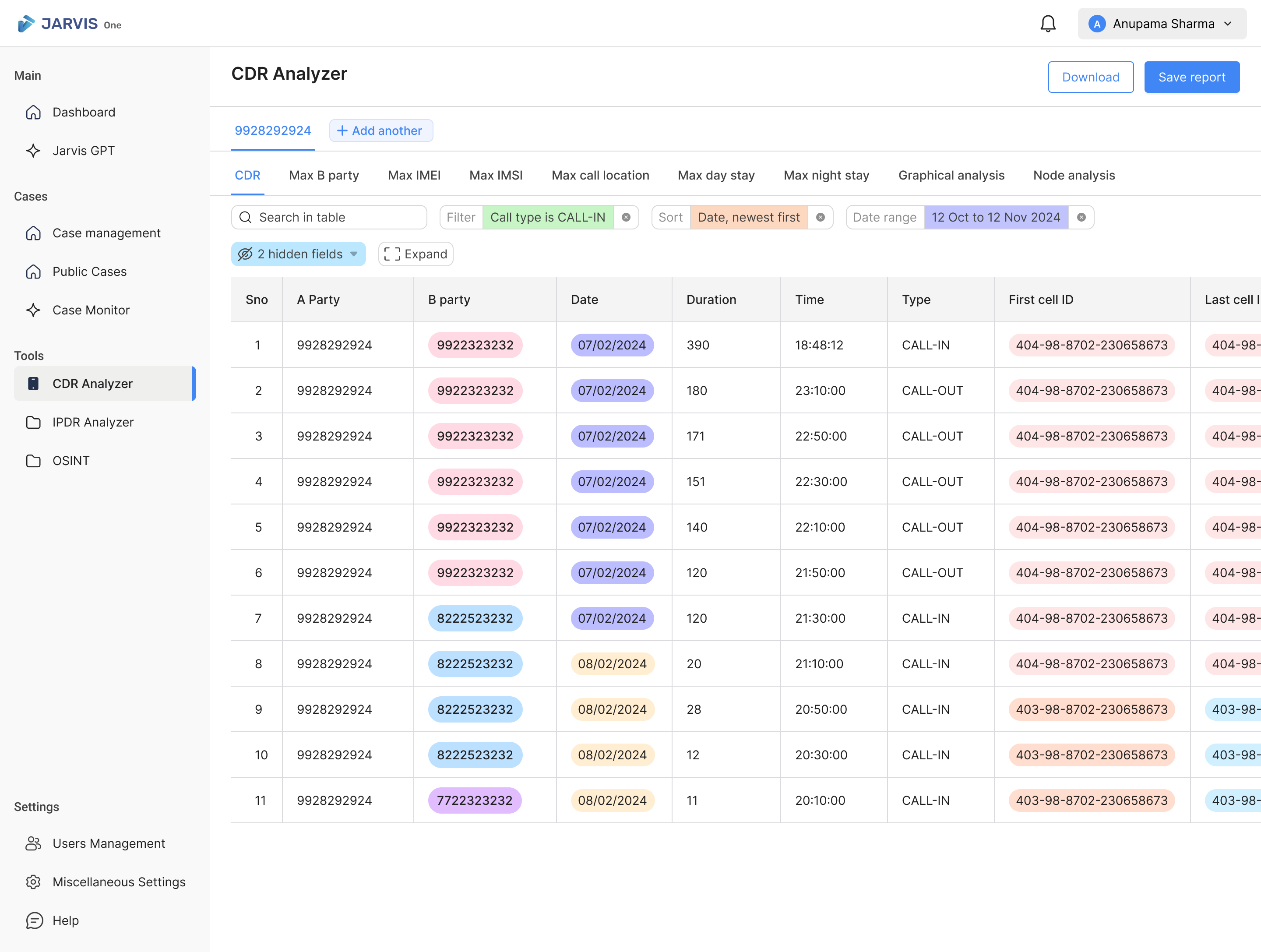This screenshot has width=1261, height=952.
Task: Switch to Max day stay tab
Action: (x=716, y=176)
